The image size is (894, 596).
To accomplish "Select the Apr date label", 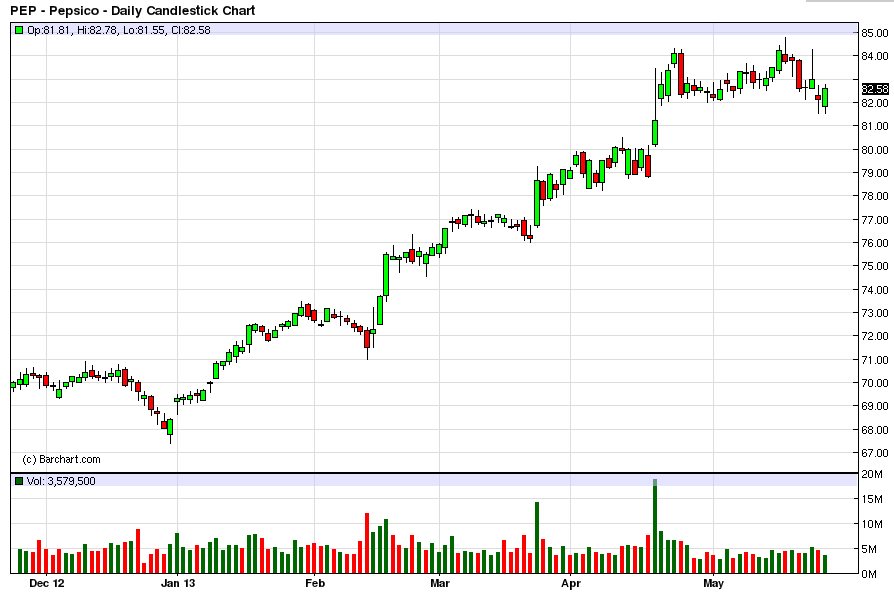I will pyautogui.click(x=571, y=583).
